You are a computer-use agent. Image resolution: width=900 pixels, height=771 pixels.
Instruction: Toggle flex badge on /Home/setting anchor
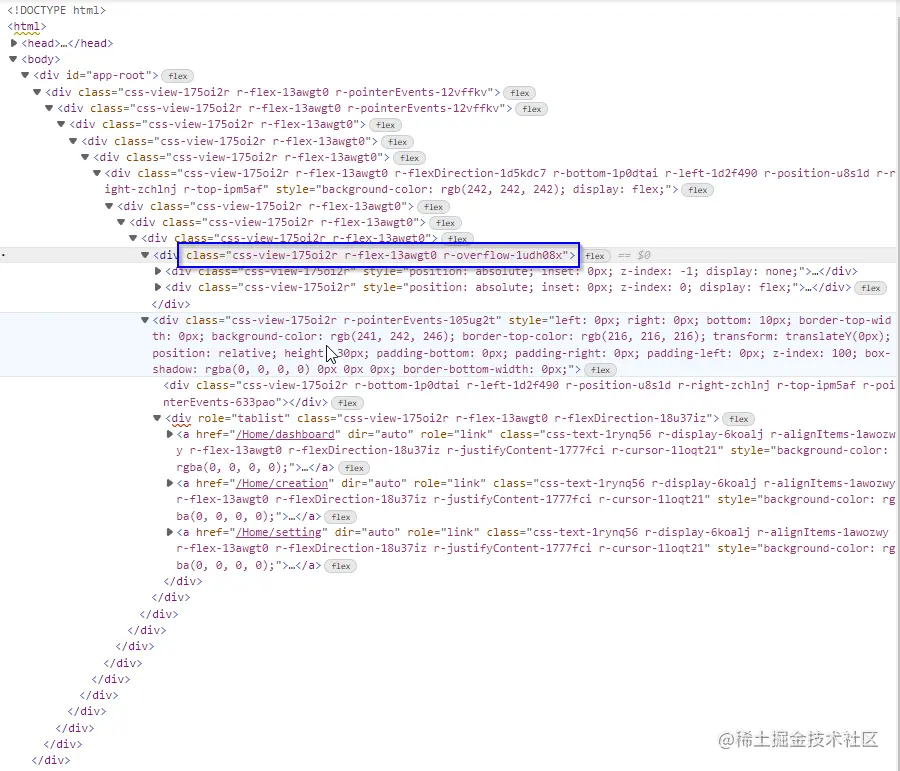(340, 566)
